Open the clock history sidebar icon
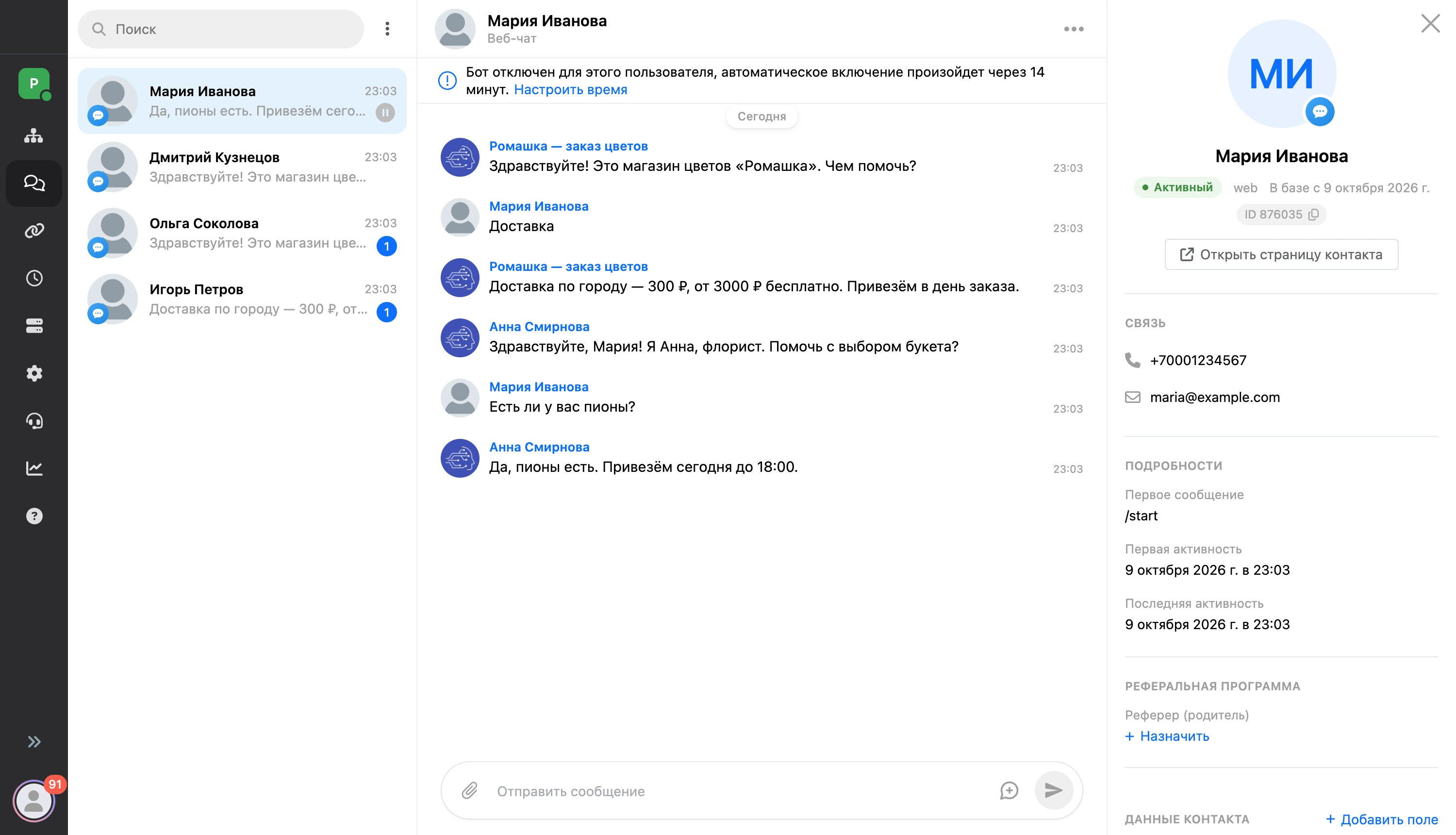 click(x=34, y=278)
